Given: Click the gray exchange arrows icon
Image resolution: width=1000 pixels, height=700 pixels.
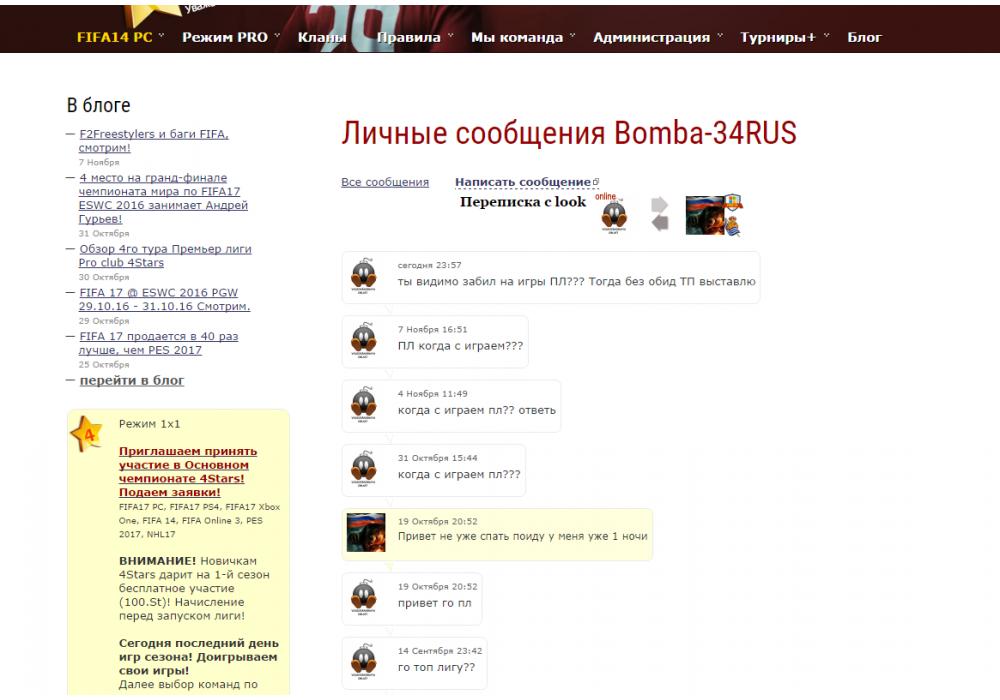Looking at the screenshot, I should coord(659,214).
